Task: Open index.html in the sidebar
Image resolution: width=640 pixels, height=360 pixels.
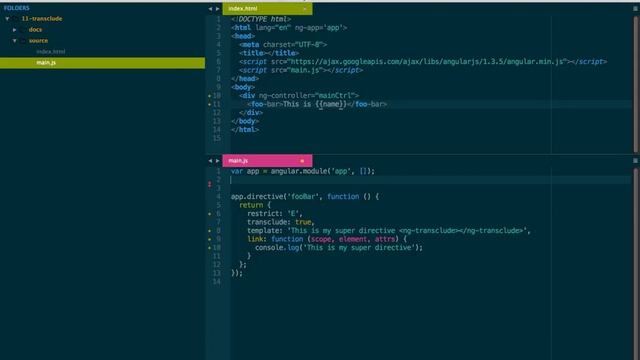Action: (51, 52)
